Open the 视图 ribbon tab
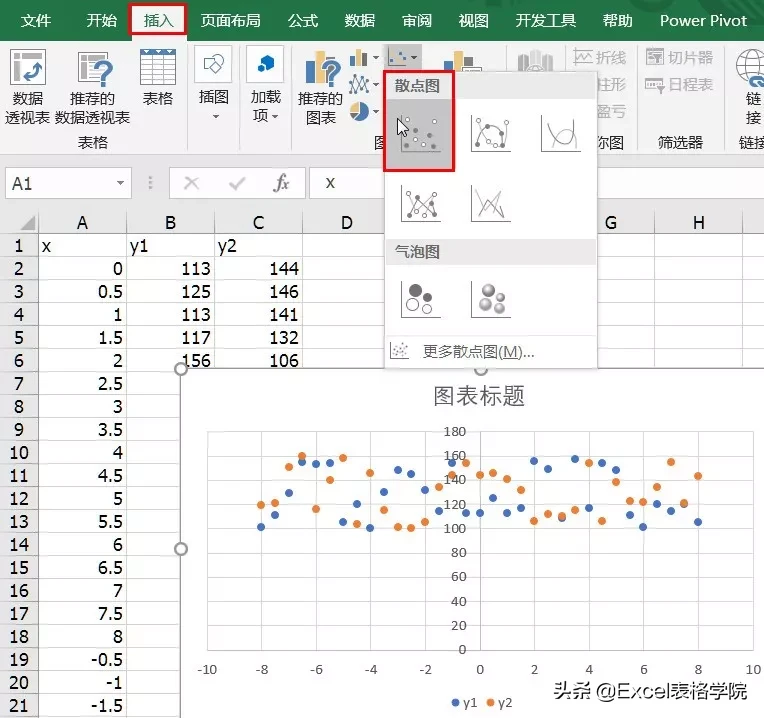Screen dimensions: 764x718 pyautogui.click(x=473, y=20)
